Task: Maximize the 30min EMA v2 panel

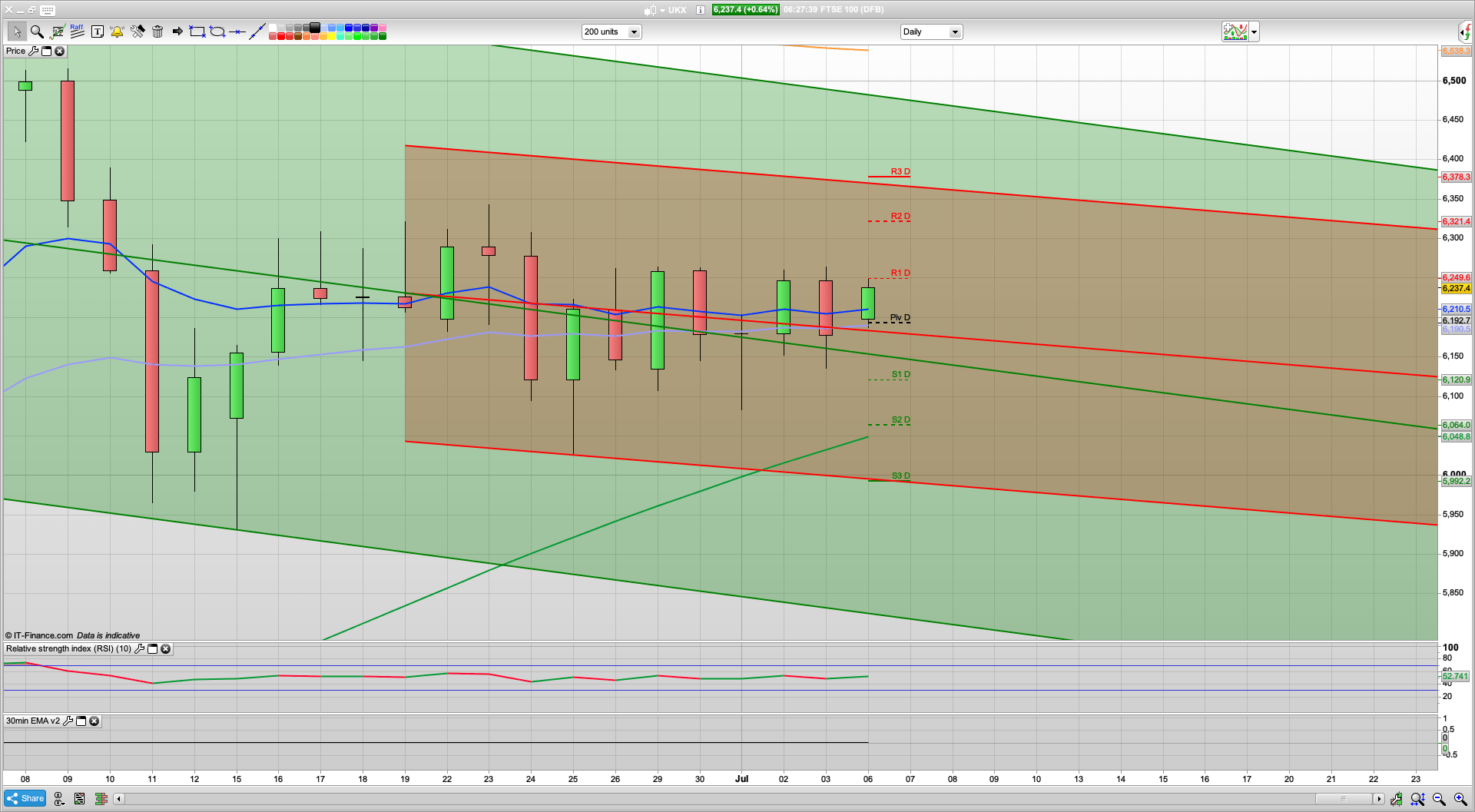Action: click(81, 721)
